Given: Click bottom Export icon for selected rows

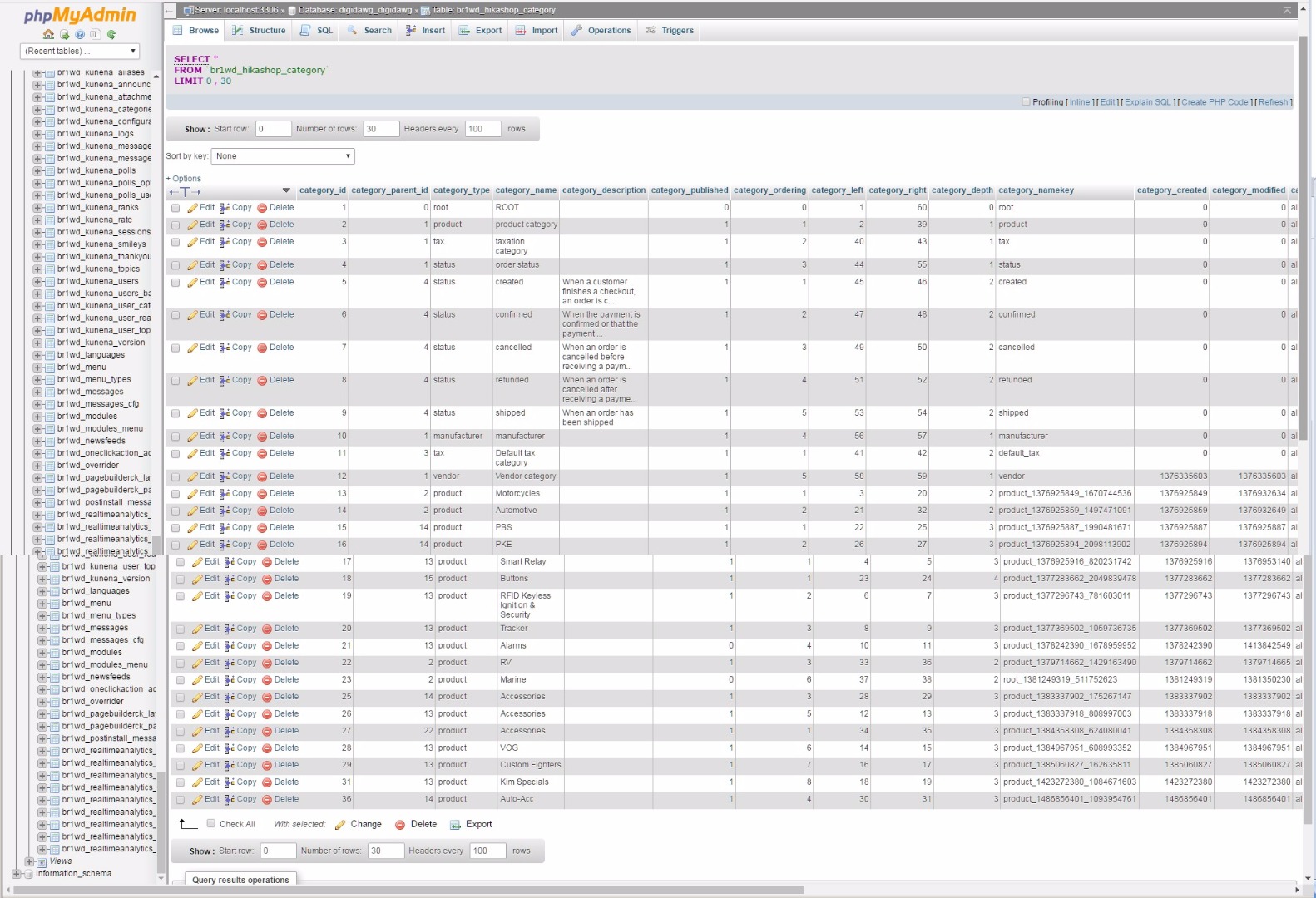Looking at the screenshot, I should (x=455, y=825).
